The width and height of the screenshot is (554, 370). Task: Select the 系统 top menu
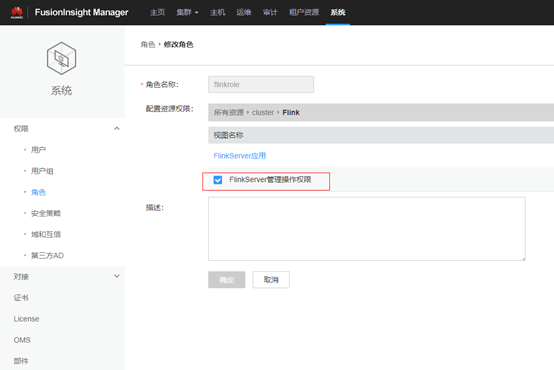(338, 12)
